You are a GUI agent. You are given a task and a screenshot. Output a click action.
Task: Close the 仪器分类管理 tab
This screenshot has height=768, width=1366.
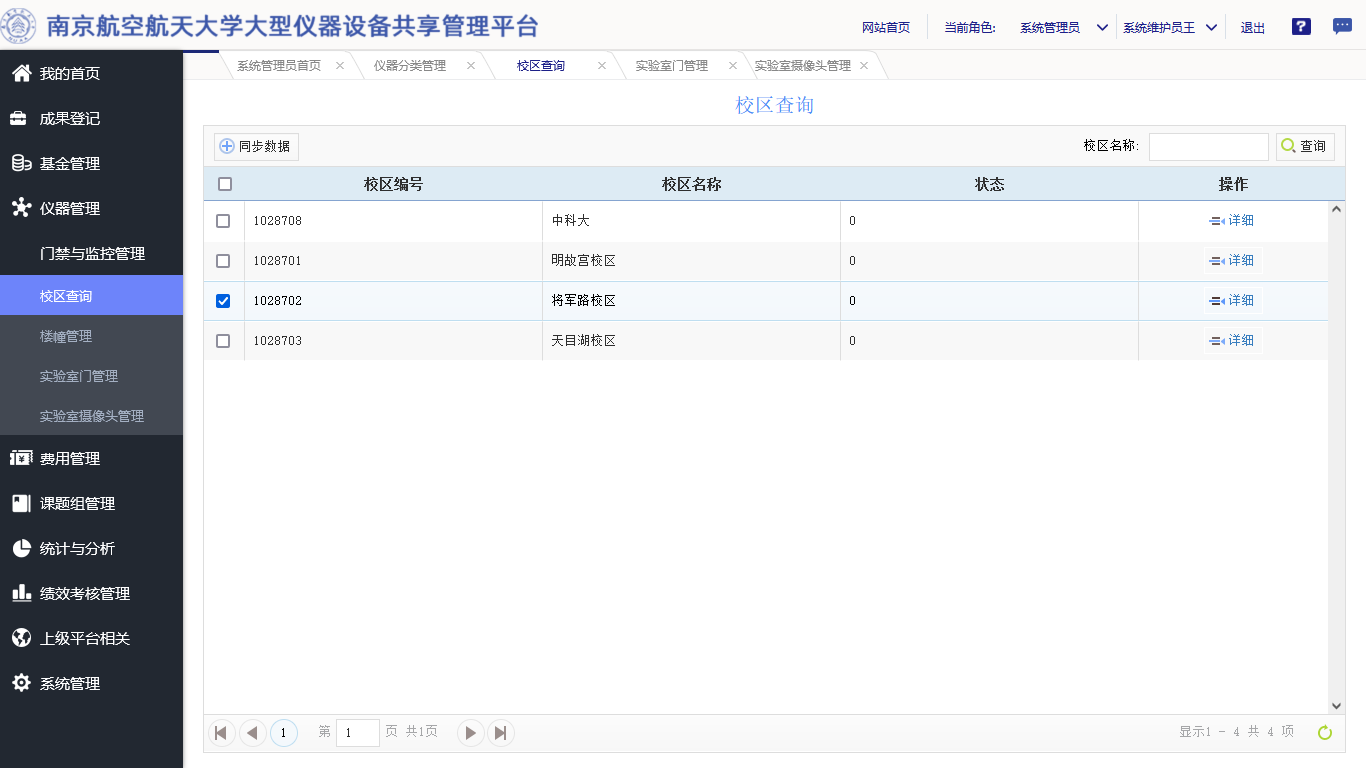471,65
